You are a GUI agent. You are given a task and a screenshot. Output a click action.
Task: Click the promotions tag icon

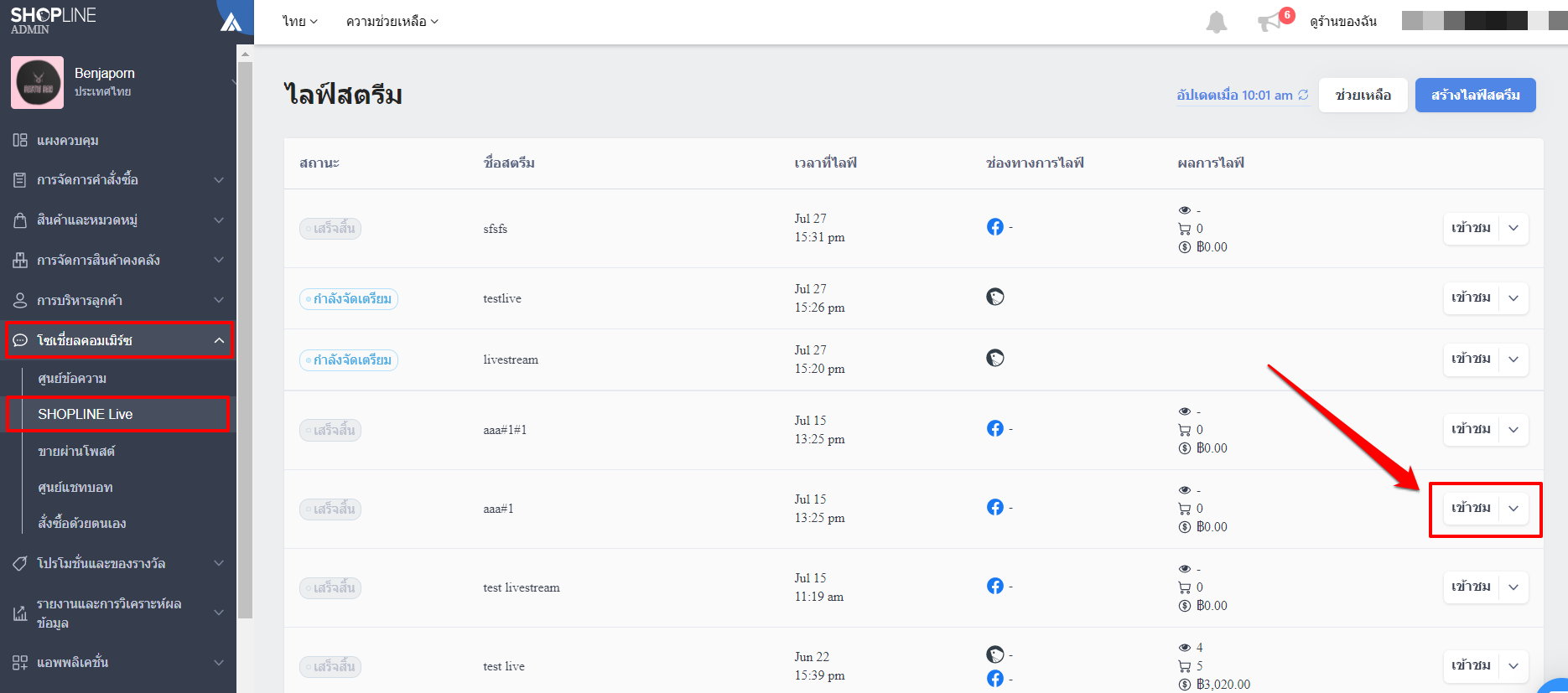tap(20, 563)
